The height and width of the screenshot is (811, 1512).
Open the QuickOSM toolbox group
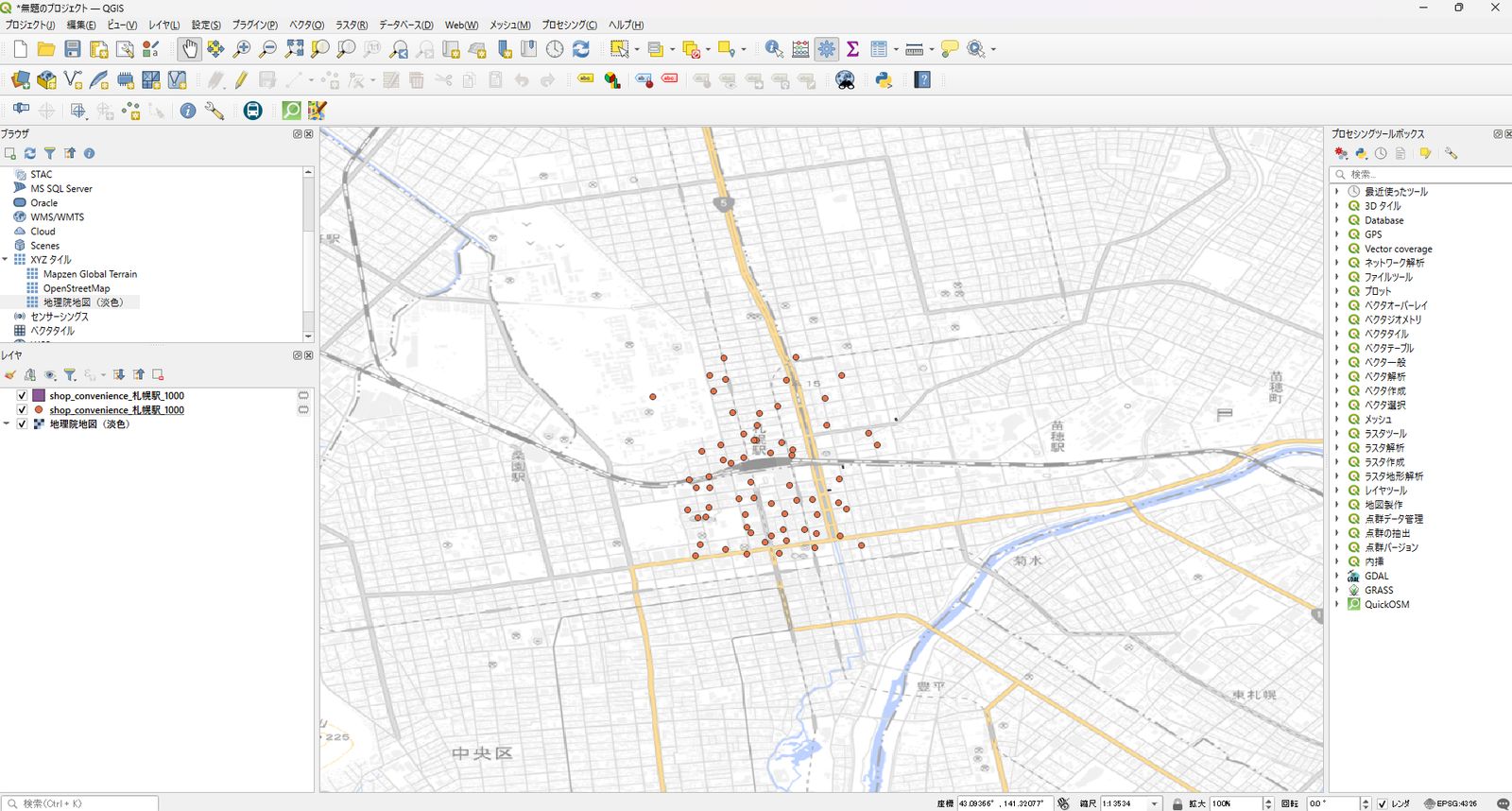tap(1337, 604)
